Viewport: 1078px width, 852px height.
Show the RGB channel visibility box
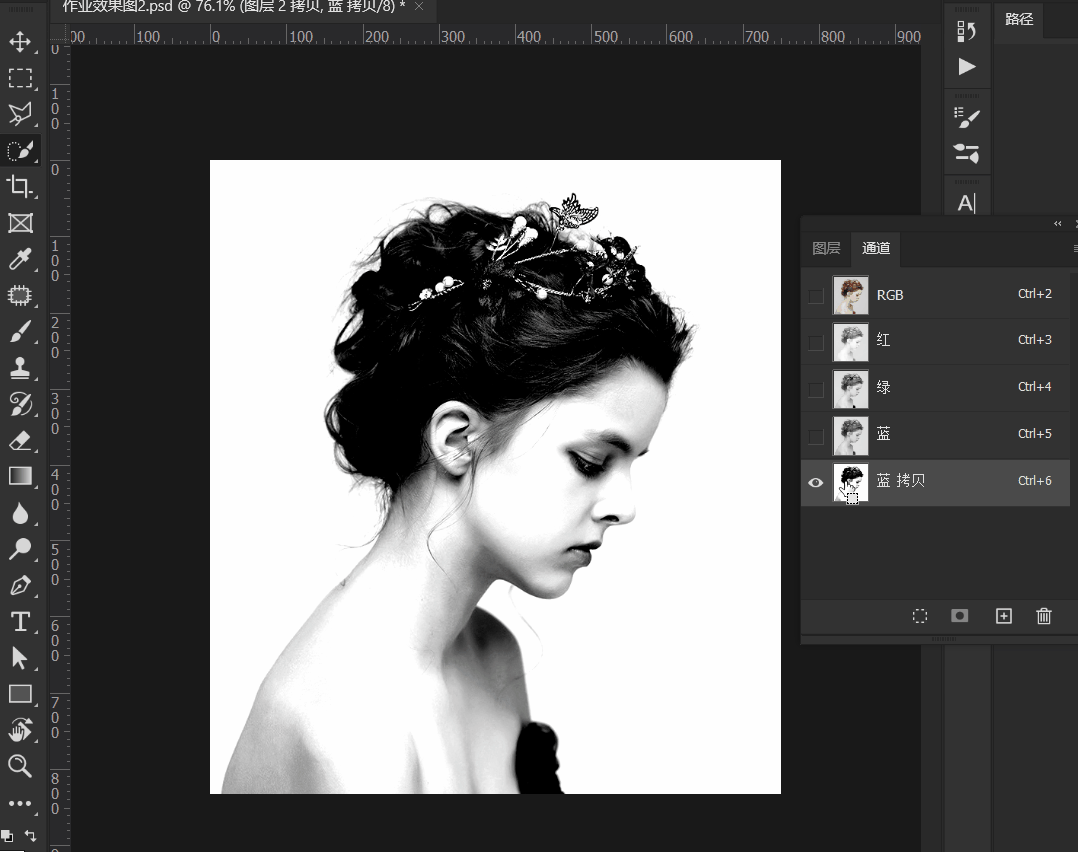(x=816, y=296)
